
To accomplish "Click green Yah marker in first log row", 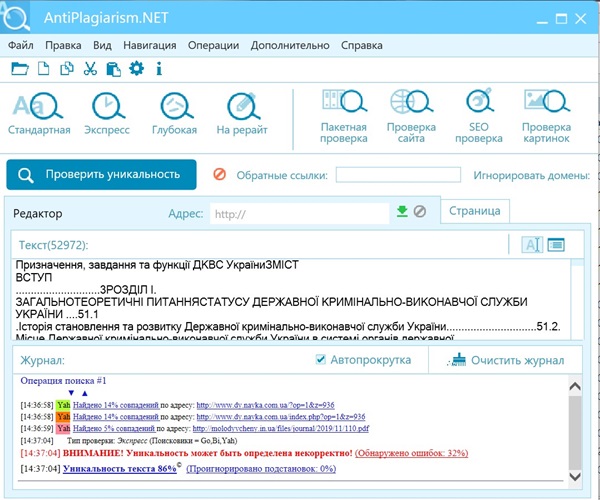I will 63,405.
